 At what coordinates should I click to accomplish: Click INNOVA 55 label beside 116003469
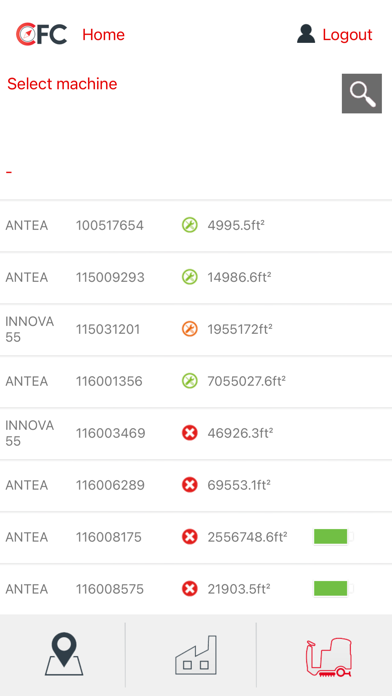pyautogui.click(x=30, y=433)
